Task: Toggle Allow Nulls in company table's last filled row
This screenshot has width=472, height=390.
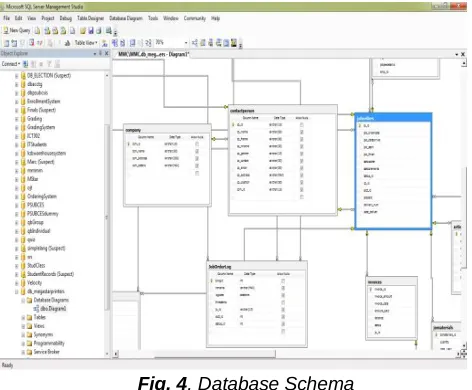Action: [x=197, y=166]
